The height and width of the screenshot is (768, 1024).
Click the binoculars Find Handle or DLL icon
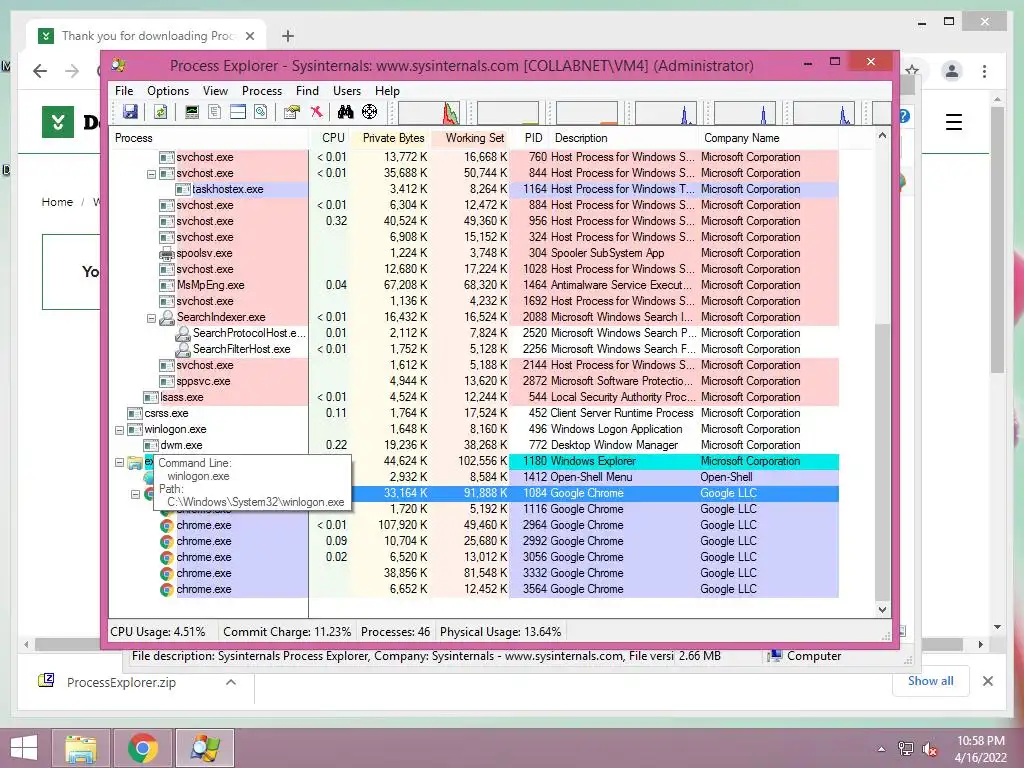(x=345, y=112)
